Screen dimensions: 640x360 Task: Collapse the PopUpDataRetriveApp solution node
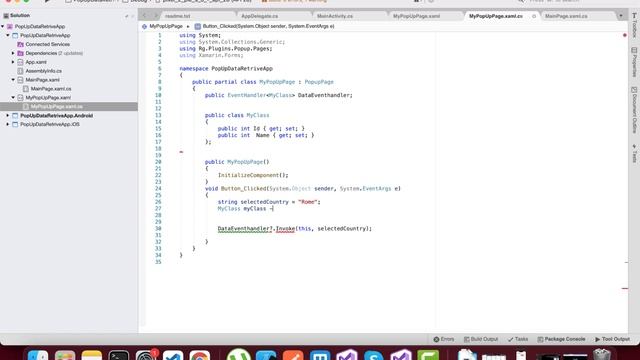point(3,27)
